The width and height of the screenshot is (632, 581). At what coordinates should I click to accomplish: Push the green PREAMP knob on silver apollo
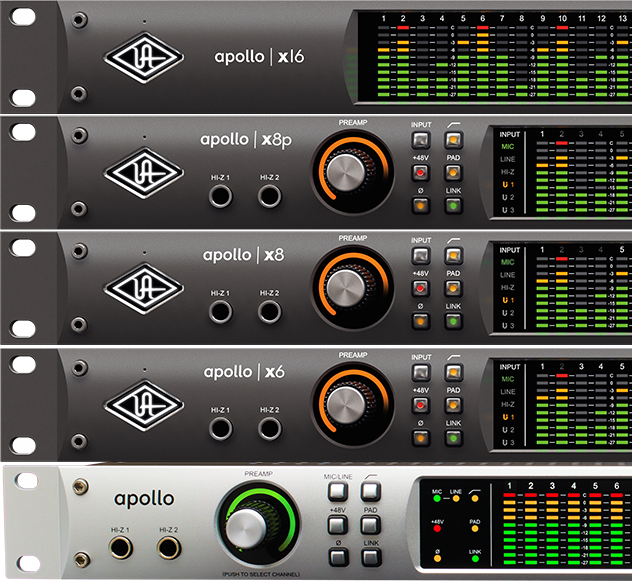[x=246, y=527]
